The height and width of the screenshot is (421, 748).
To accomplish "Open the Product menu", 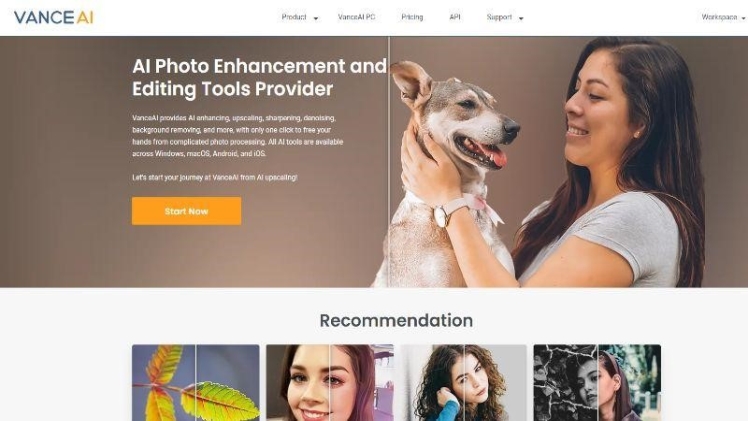I will point(294,17).
